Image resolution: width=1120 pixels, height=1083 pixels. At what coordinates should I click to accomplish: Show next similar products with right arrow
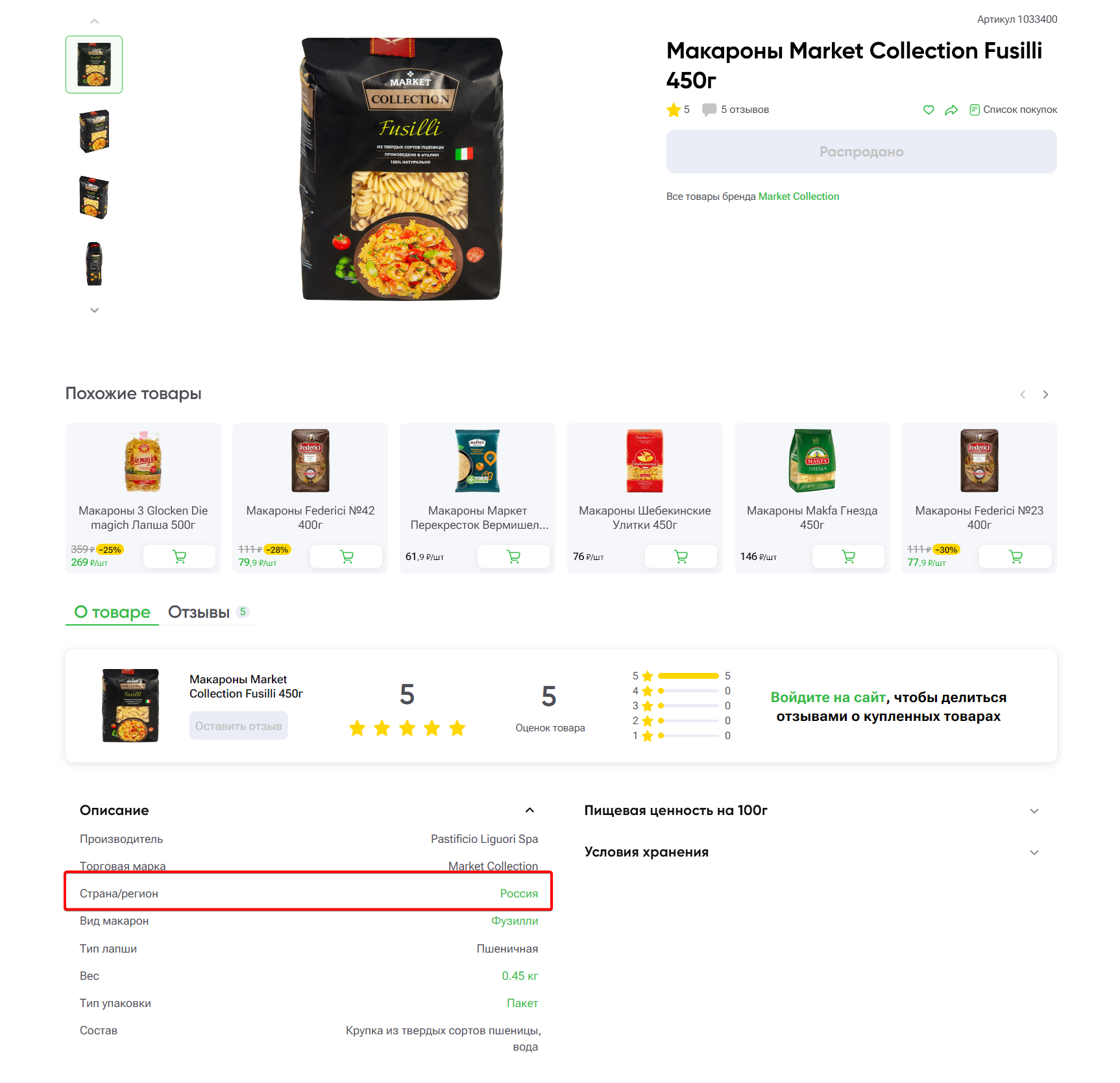click(1045, 395)
